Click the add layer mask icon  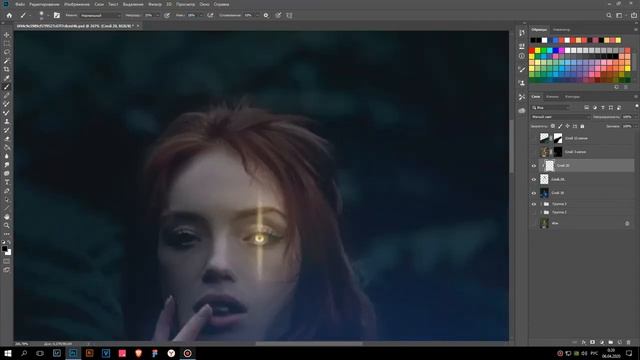coord(593,342)
